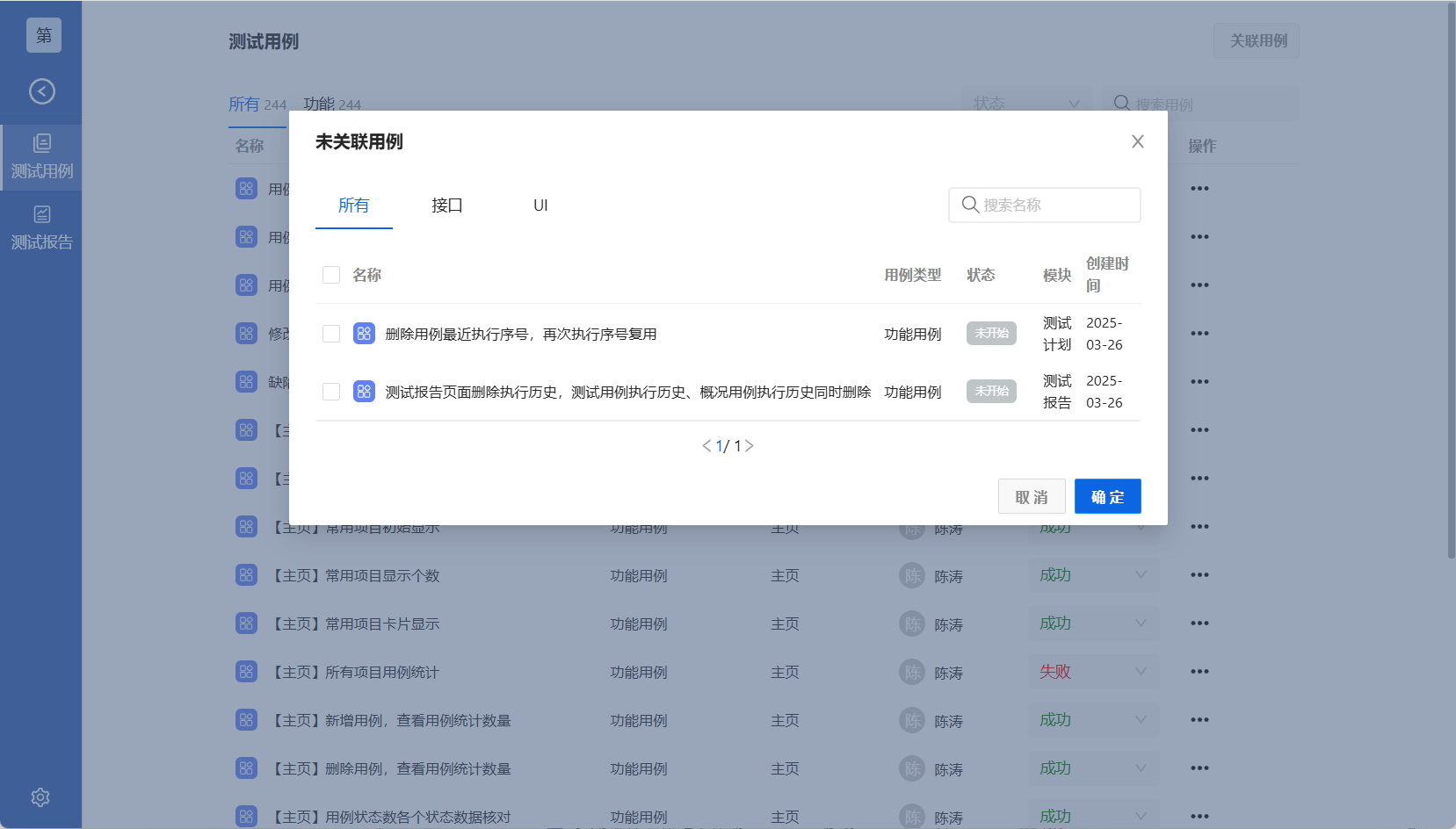Click the case icon for 删除用例最近执行序号 row

(364, 334)
